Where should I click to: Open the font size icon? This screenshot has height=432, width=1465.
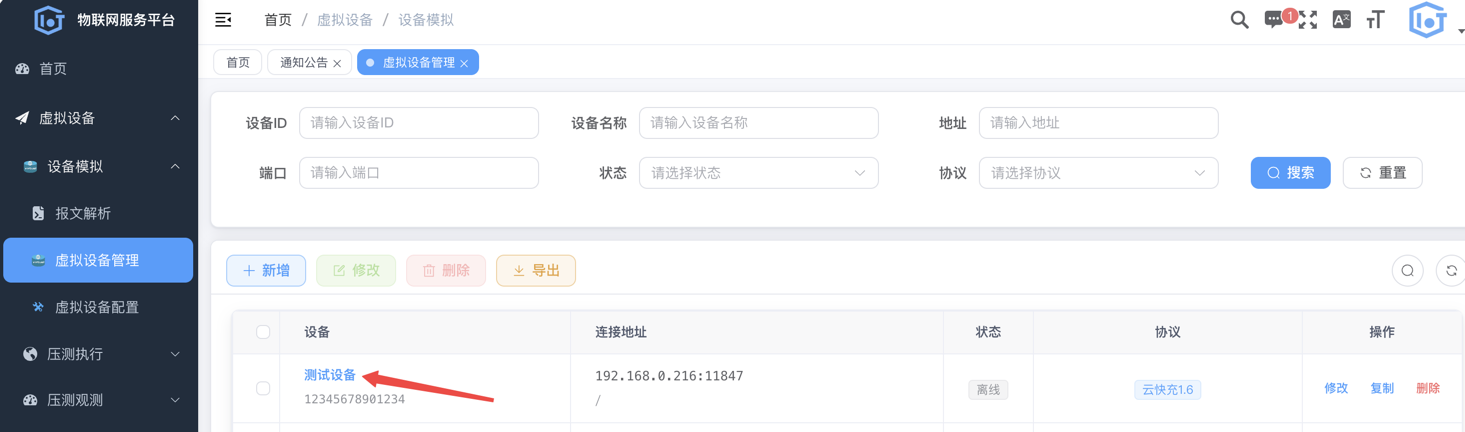(x=1376, y=20)
